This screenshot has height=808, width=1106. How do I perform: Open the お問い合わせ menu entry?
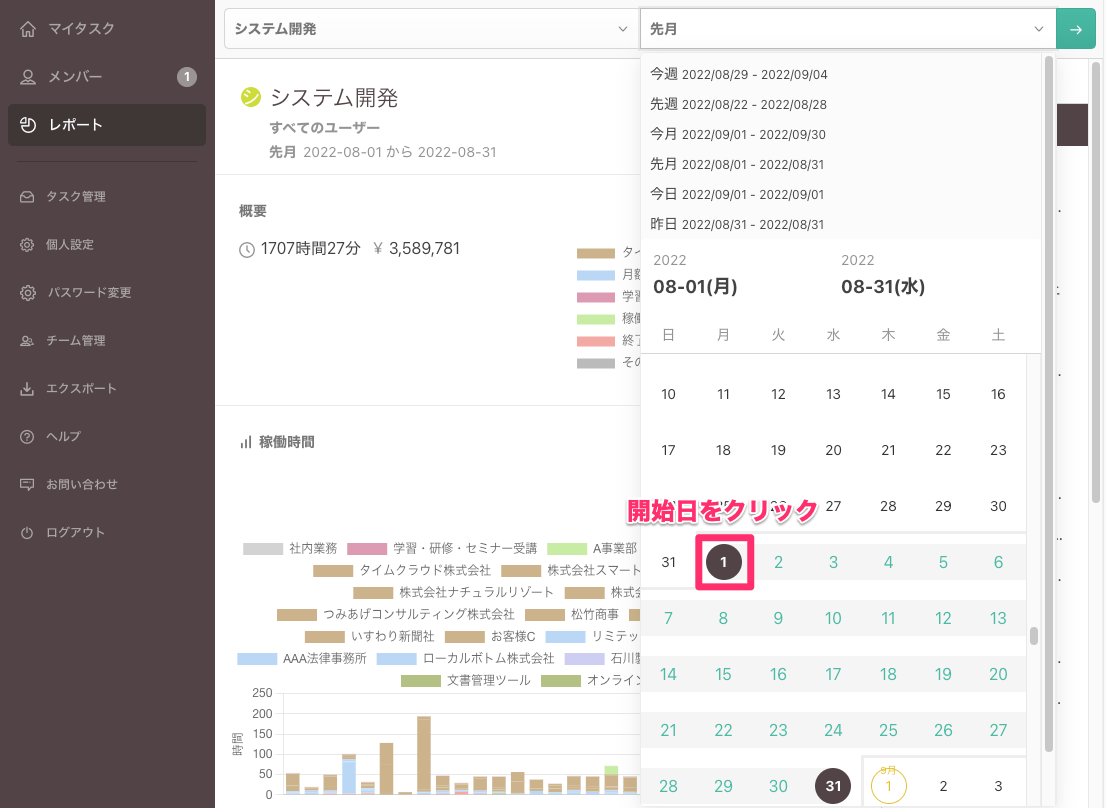[28, 484]
